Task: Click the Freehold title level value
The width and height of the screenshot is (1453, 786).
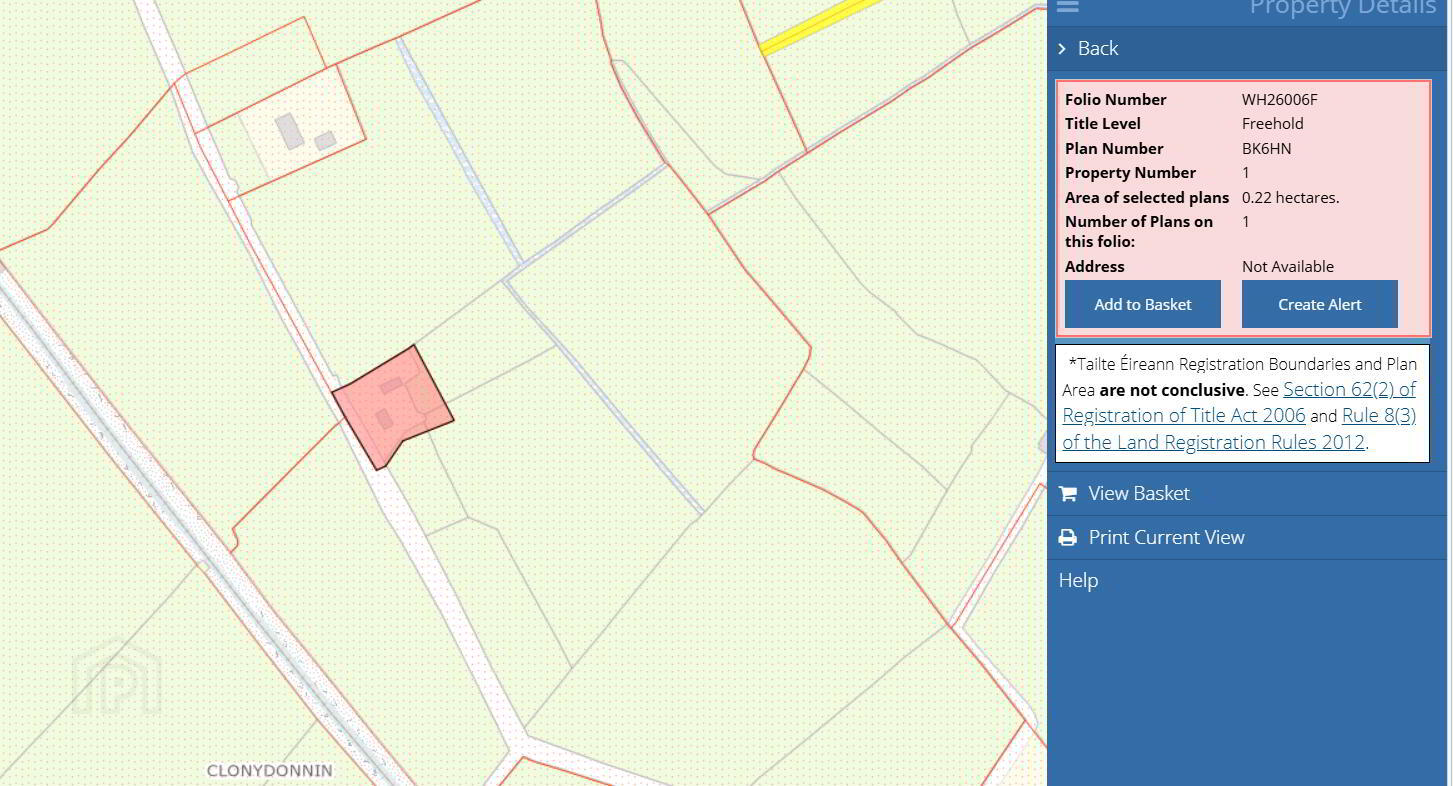Action: pos(1273,124)
